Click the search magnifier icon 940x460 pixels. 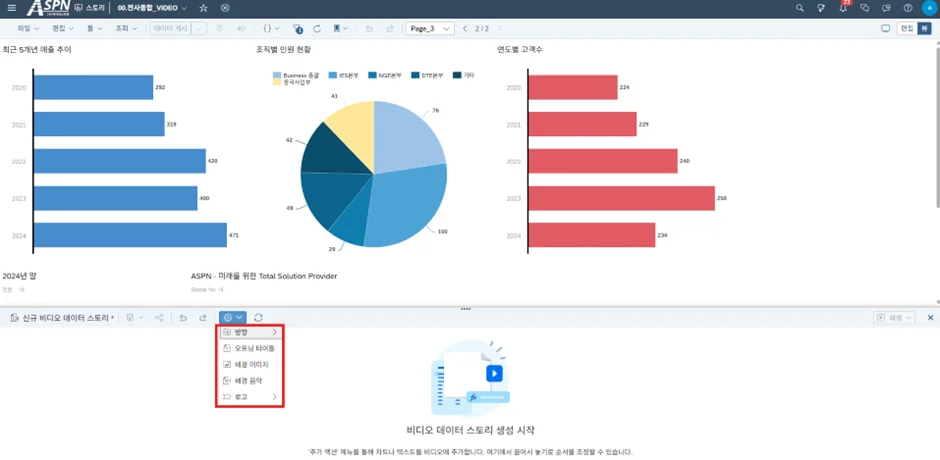(x=799, y=8)
